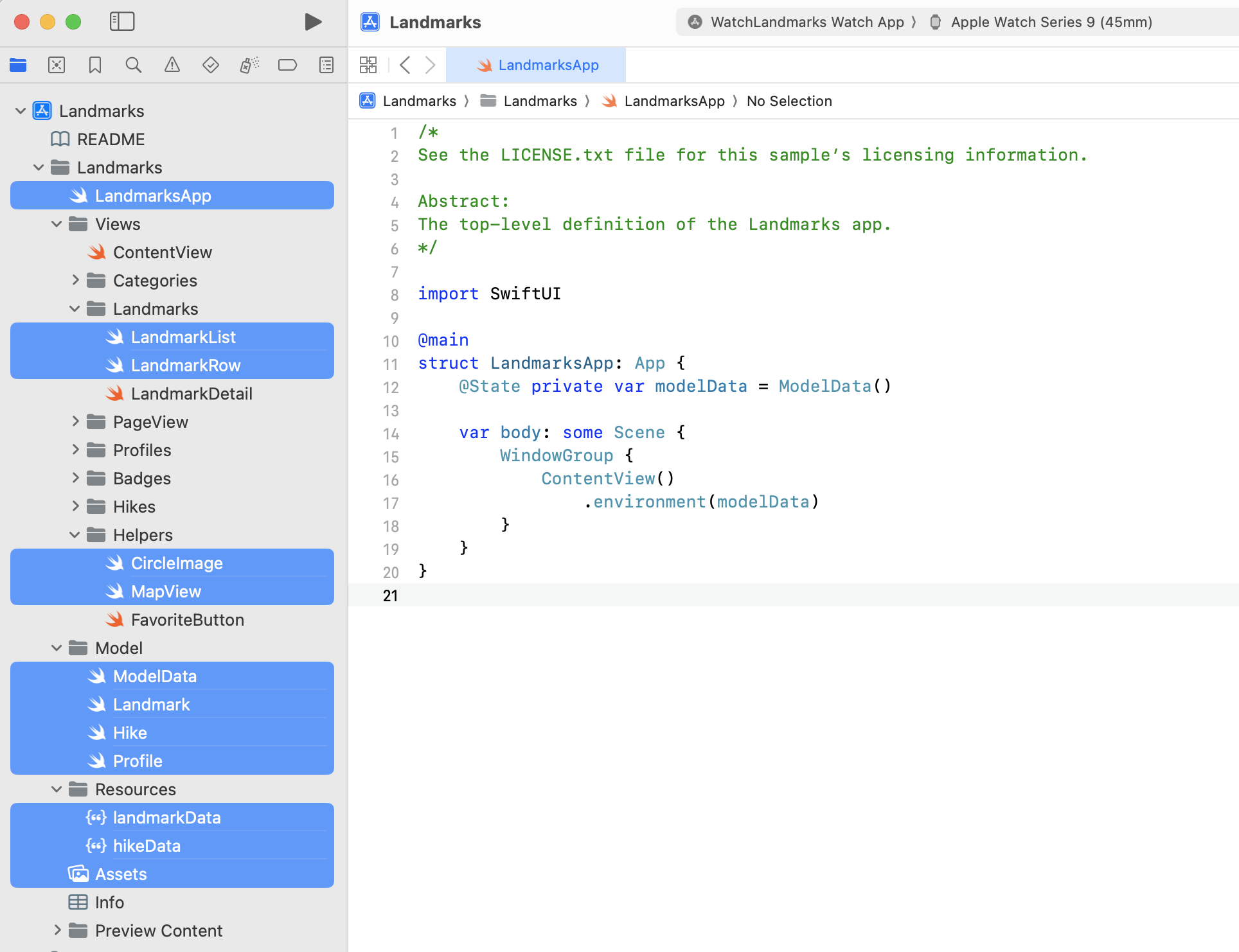The width and height of the screenshot is (1239, 952).
Task: Open the breakpoint navigator icon
Action: (x=287, y=65)
